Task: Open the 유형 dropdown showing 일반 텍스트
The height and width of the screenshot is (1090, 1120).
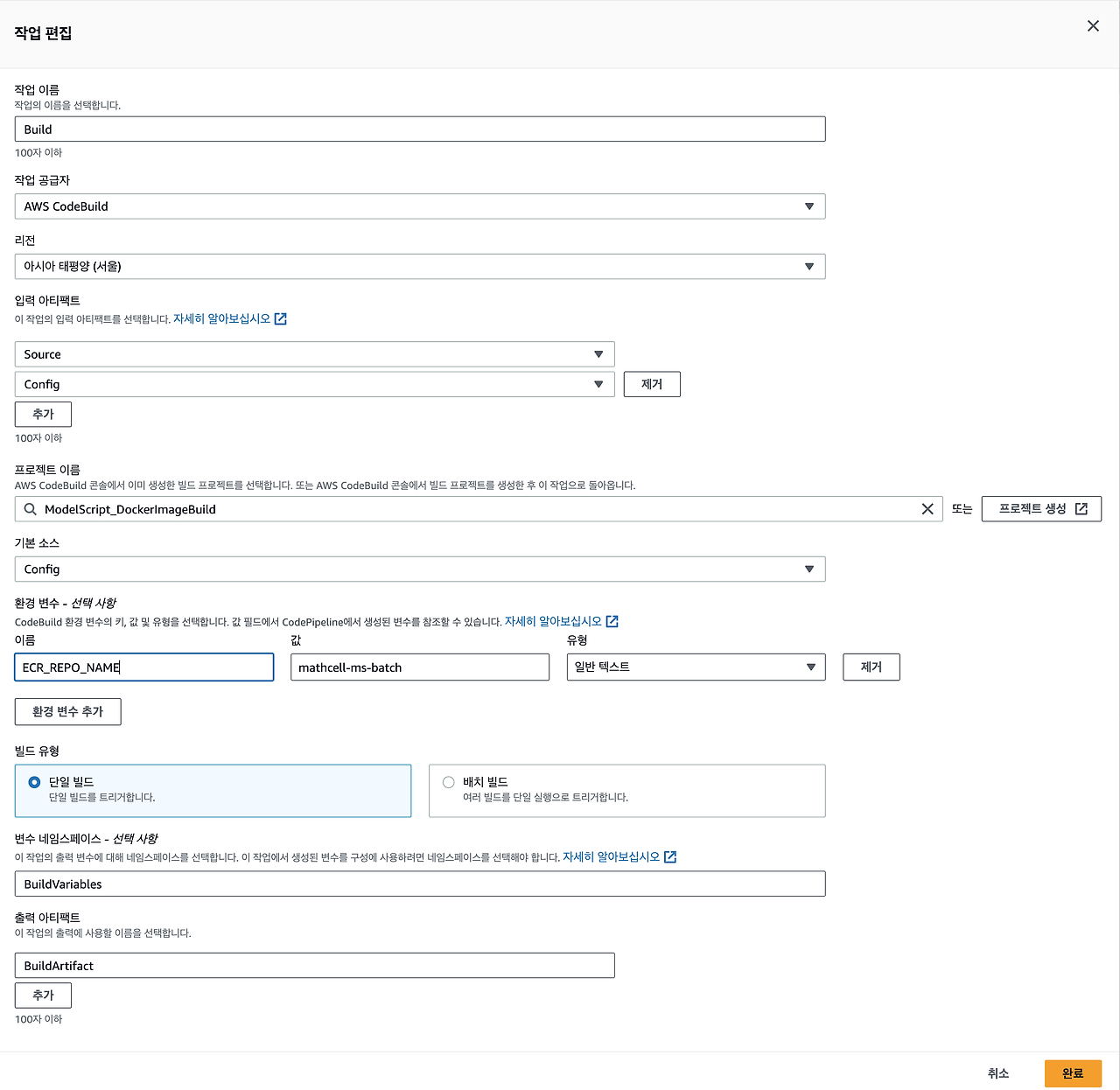Action: tap(696, 667)
